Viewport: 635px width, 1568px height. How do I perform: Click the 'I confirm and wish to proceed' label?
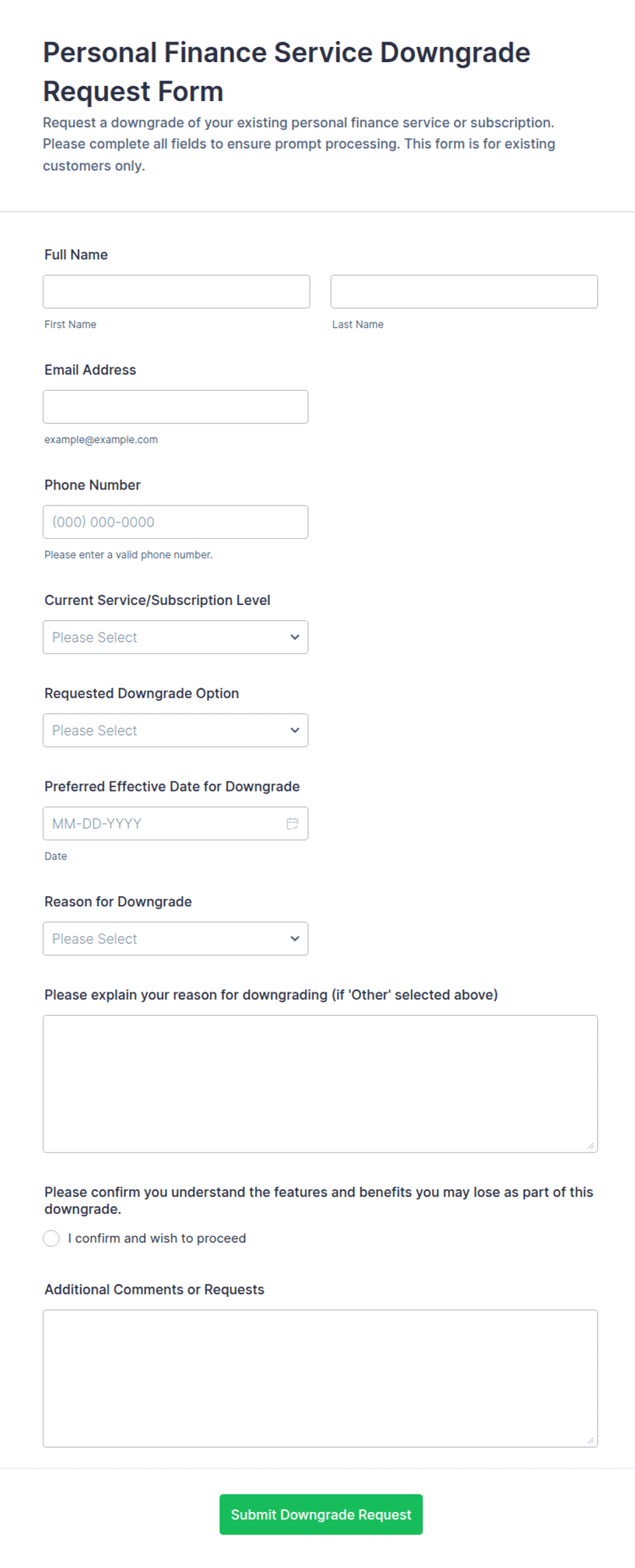click(157, 1238)
